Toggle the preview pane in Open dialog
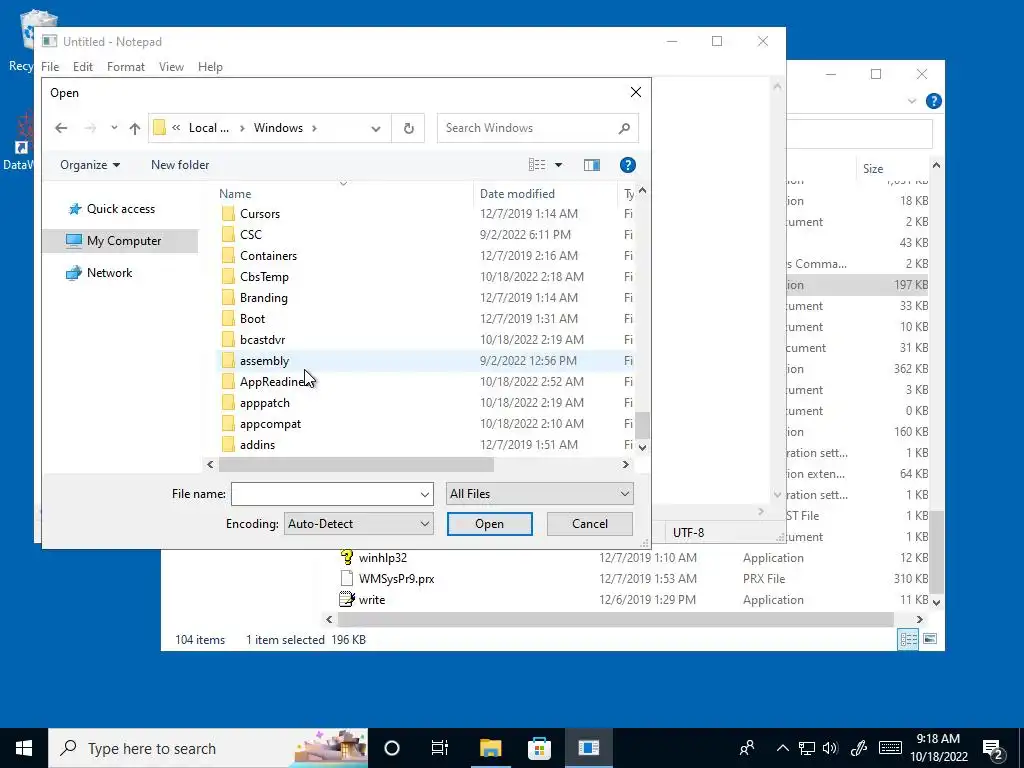 (x=592, y=165)
